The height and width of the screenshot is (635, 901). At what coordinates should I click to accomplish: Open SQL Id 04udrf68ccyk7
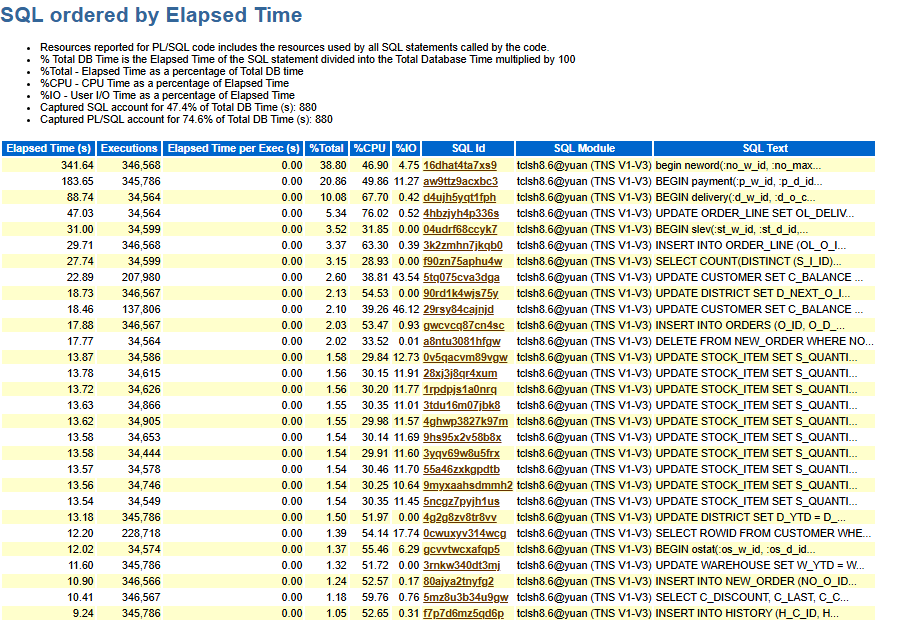coord(477,226)
